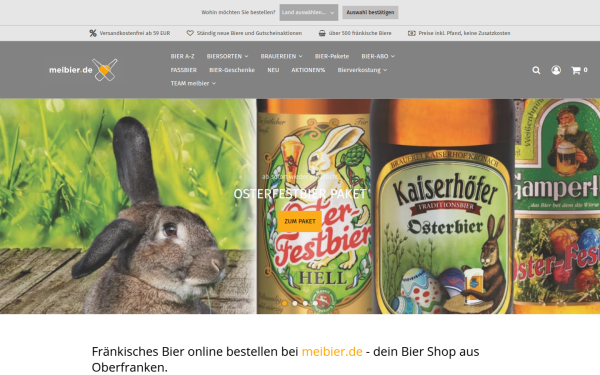Open the FASSBIER menu item
Image resolution: width=600 pixels, height=375 pixels.
coord(184,70)
